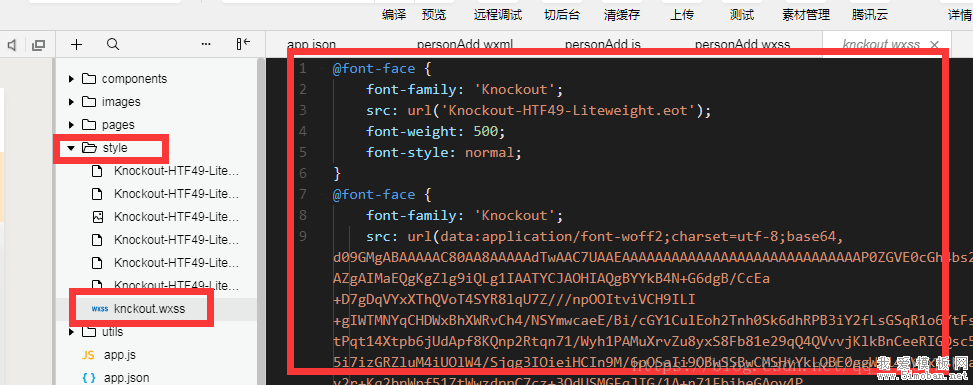973x385 pixels.
Task: Click the JS icon beside app.js
Action: click(x=89, y=355)
